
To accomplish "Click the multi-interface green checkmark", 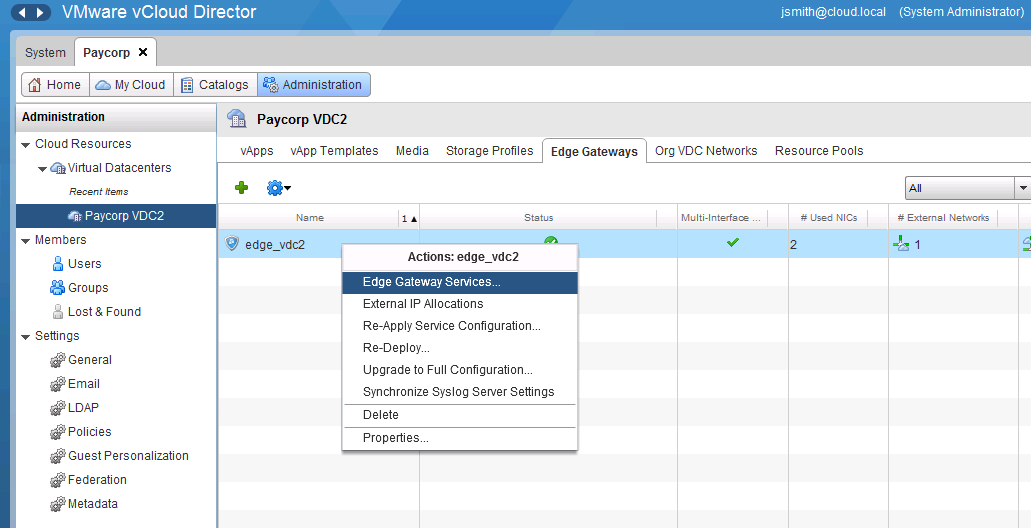I will pos(732,243).
